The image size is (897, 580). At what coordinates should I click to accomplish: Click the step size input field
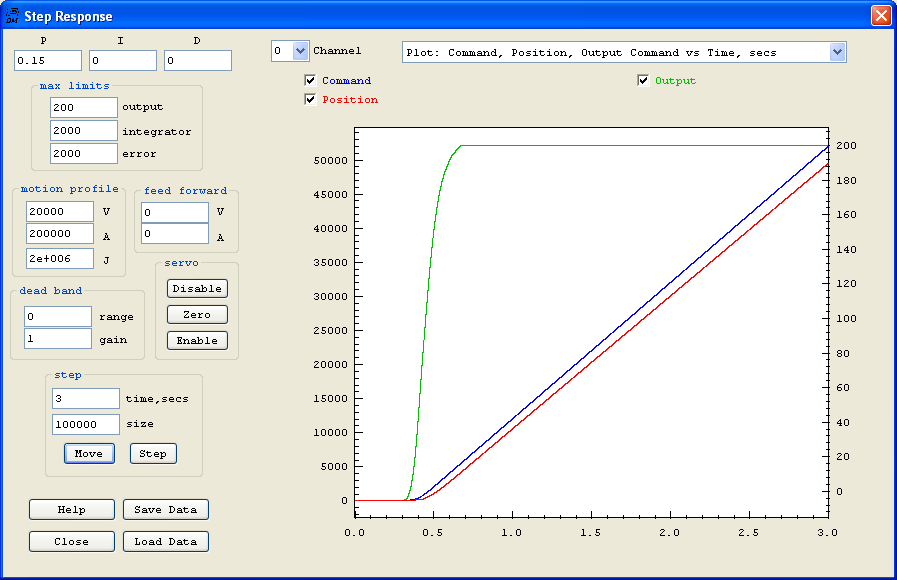coord(85,424)
